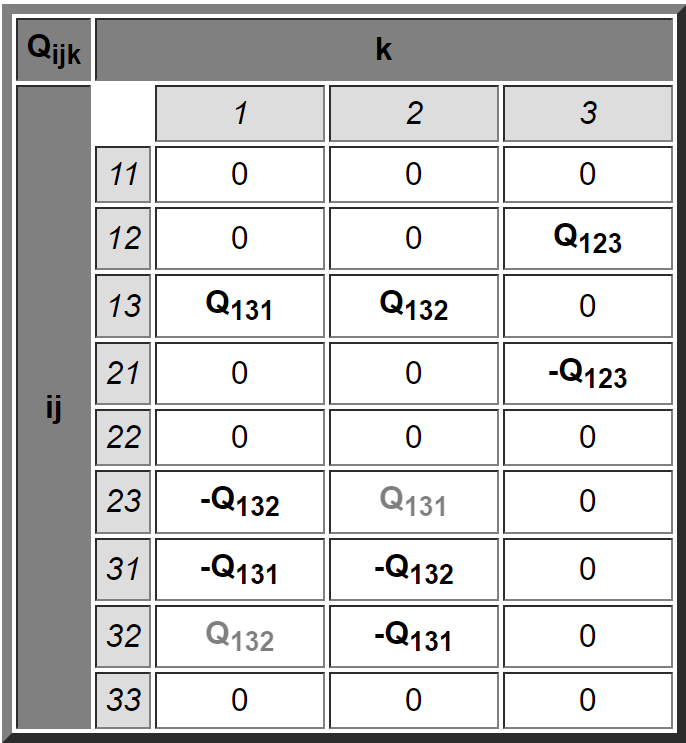Viewport: 686px width, 743px height.
Task: Select the greyed Q132 cell in row 32
Action: tap(240, 636)
